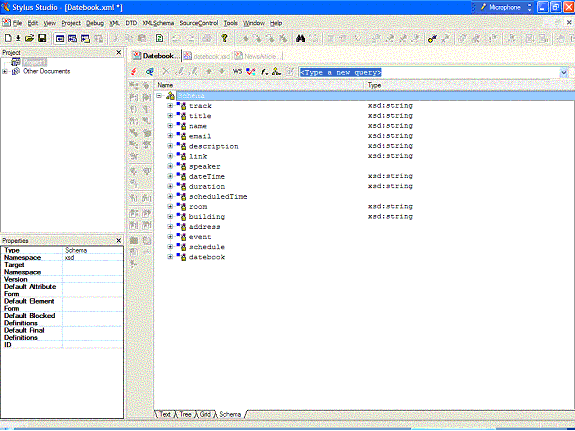
Task: Click the down-arrow icon beside the new document icon
Action: point(18,38)
